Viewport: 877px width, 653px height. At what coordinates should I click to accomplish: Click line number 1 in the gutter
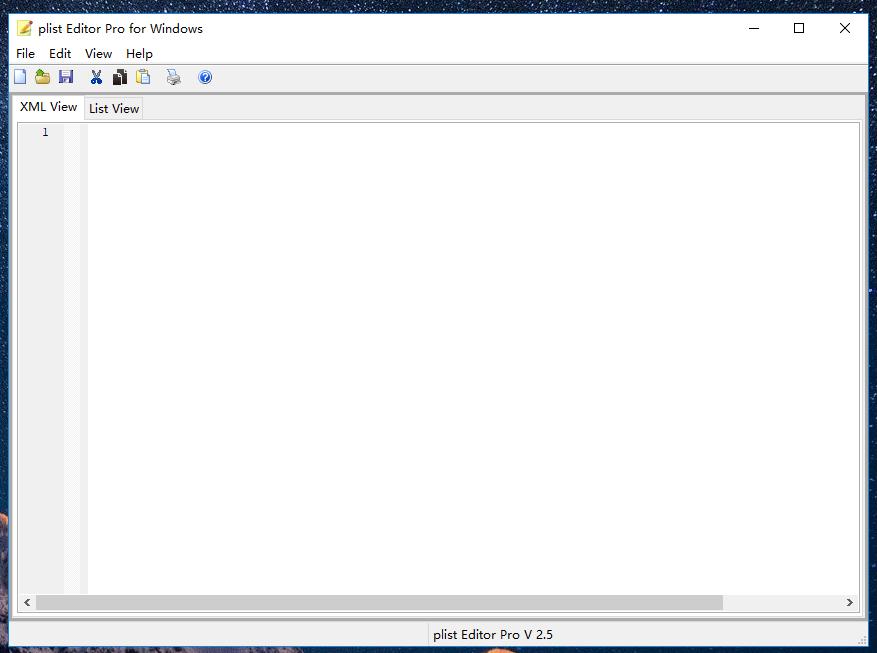(x=44, y=132)
